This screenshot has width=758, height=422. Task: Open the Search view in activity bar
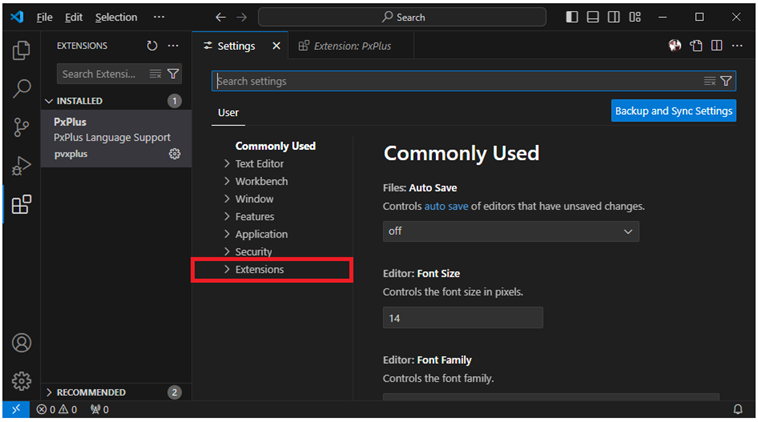(x=21, y=89)
